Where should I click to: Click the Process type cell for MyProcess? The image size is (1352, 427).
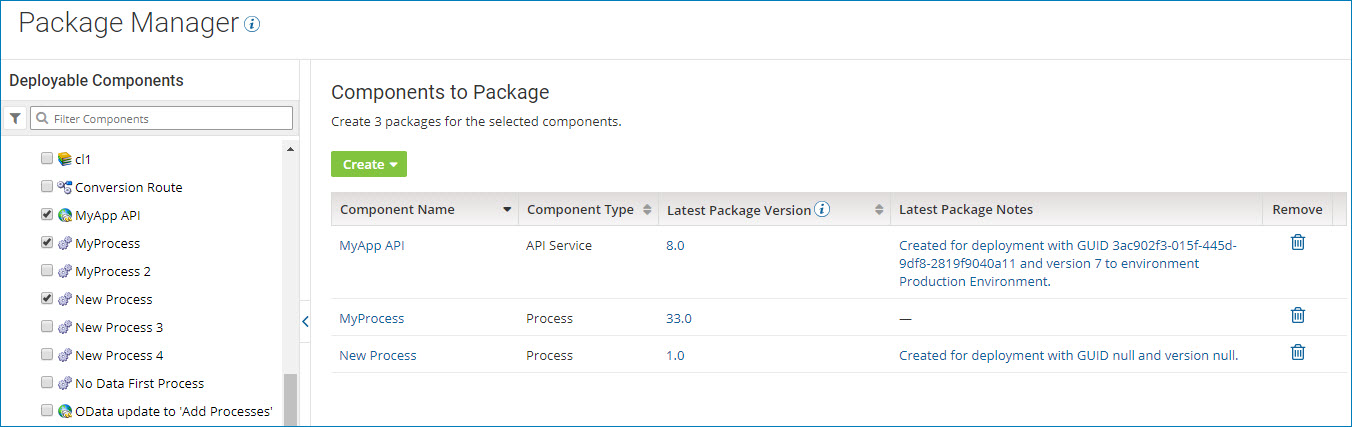pos(549,318)
